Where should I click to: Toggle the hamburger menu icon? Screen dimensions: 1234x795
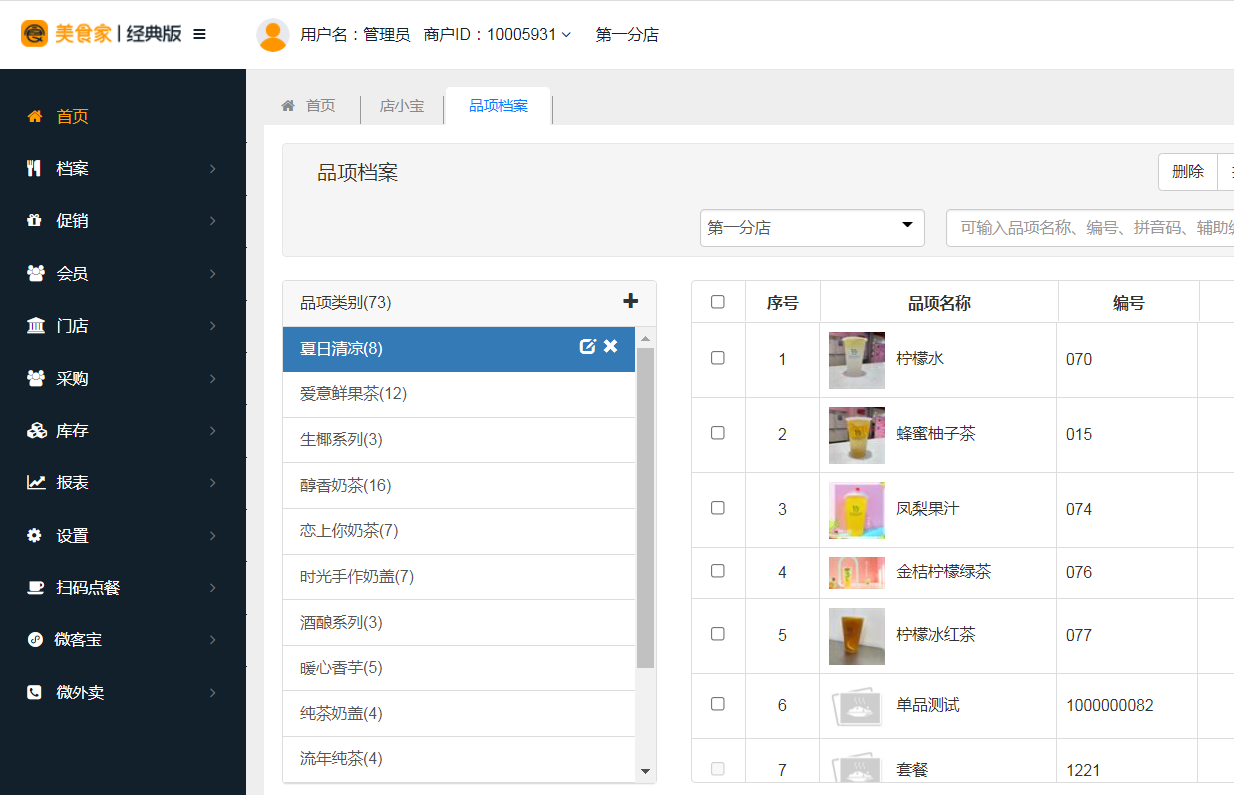coord(199,34)
